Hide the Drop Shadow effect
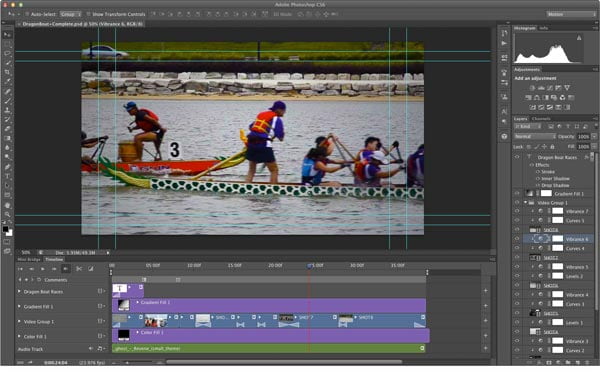 point(538,186)
